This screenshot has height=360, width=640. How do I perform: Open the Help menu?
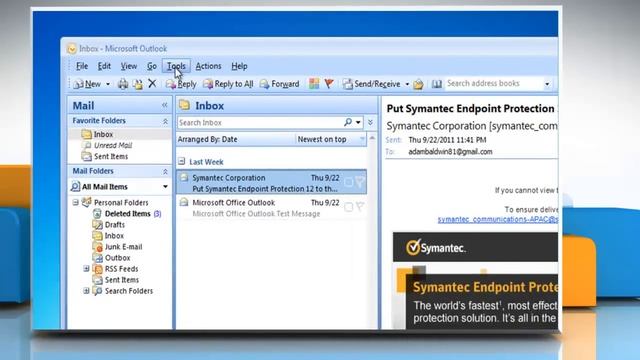[x=239, y=66]
